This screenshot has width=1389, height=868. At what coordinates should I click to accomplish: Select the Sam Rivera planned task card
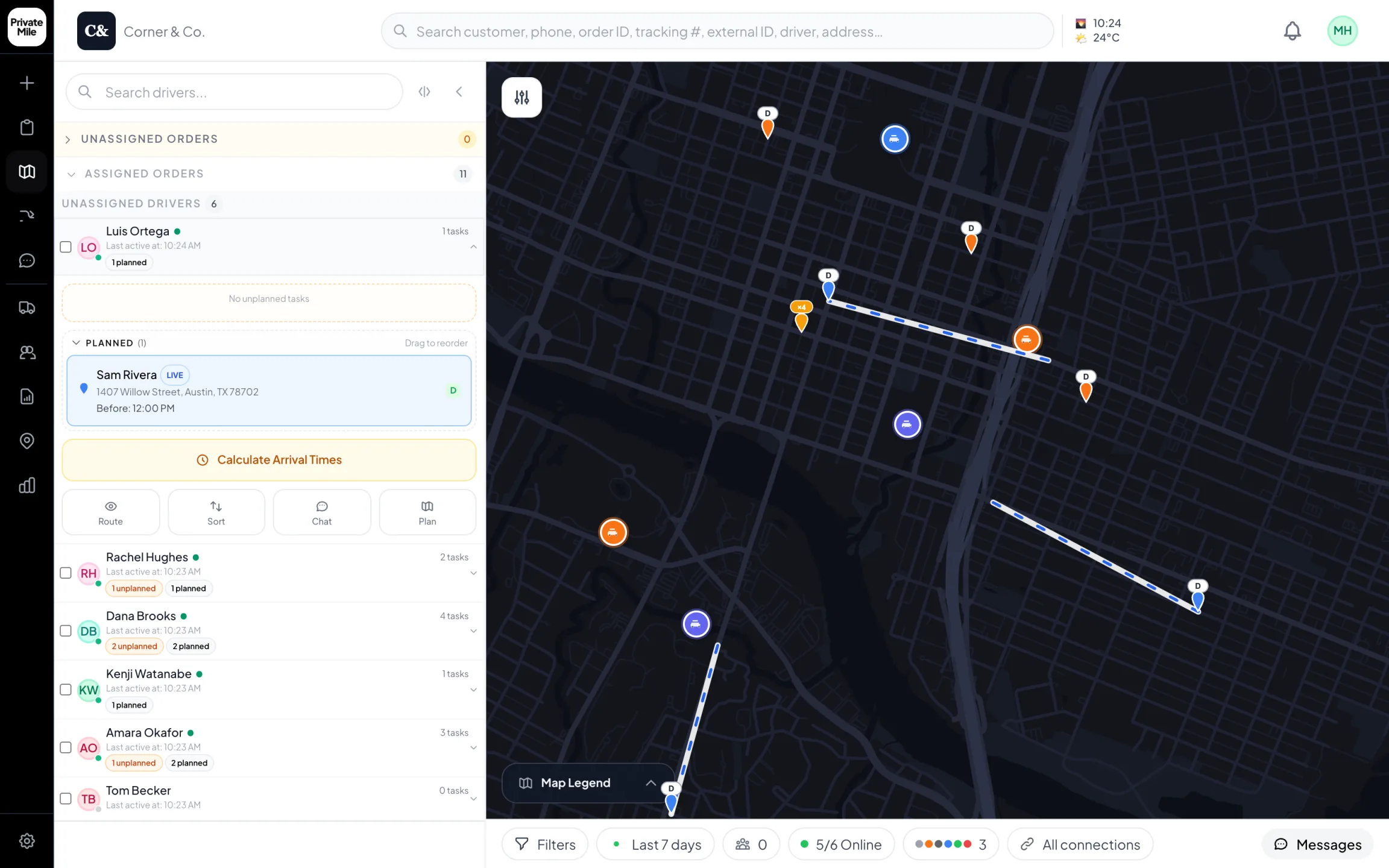pyautogui.click(x=269, y=391)
